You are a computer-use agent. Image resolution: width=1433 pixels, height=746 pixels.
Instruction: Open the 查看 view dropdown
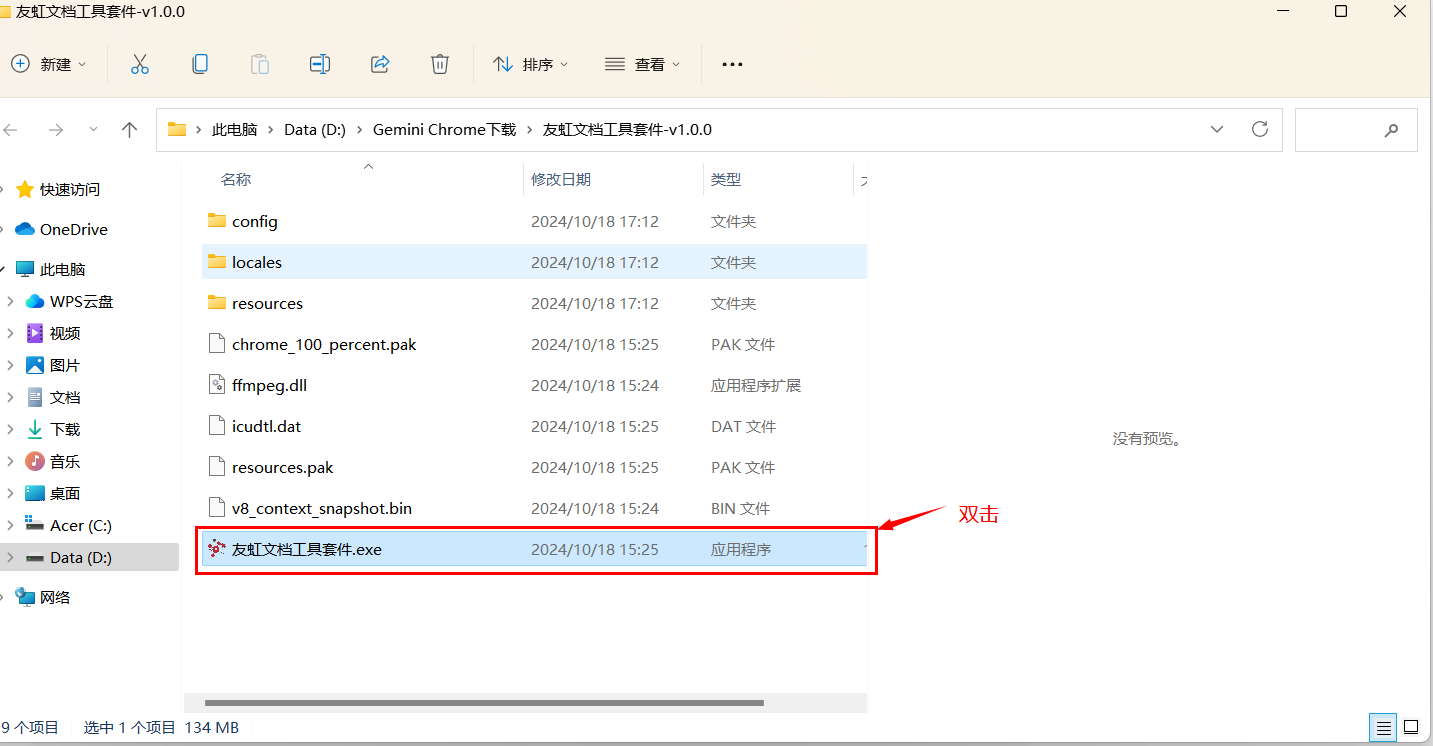tap(643, 64)
